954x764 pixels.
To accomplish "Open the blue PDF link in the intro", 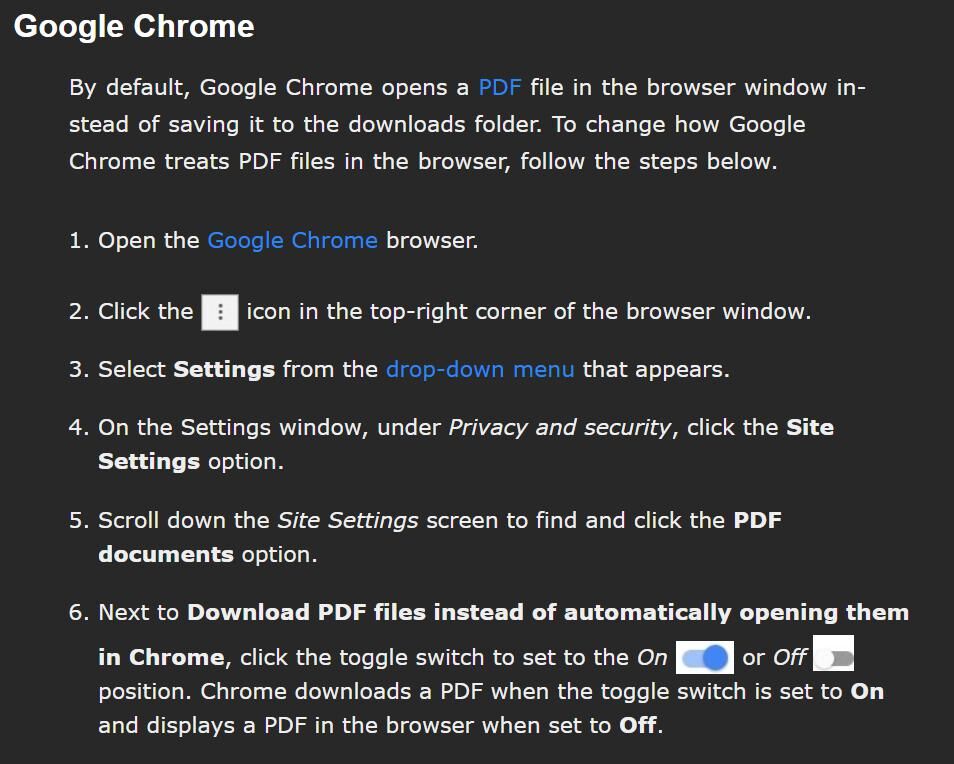I will tap(500, 87).
